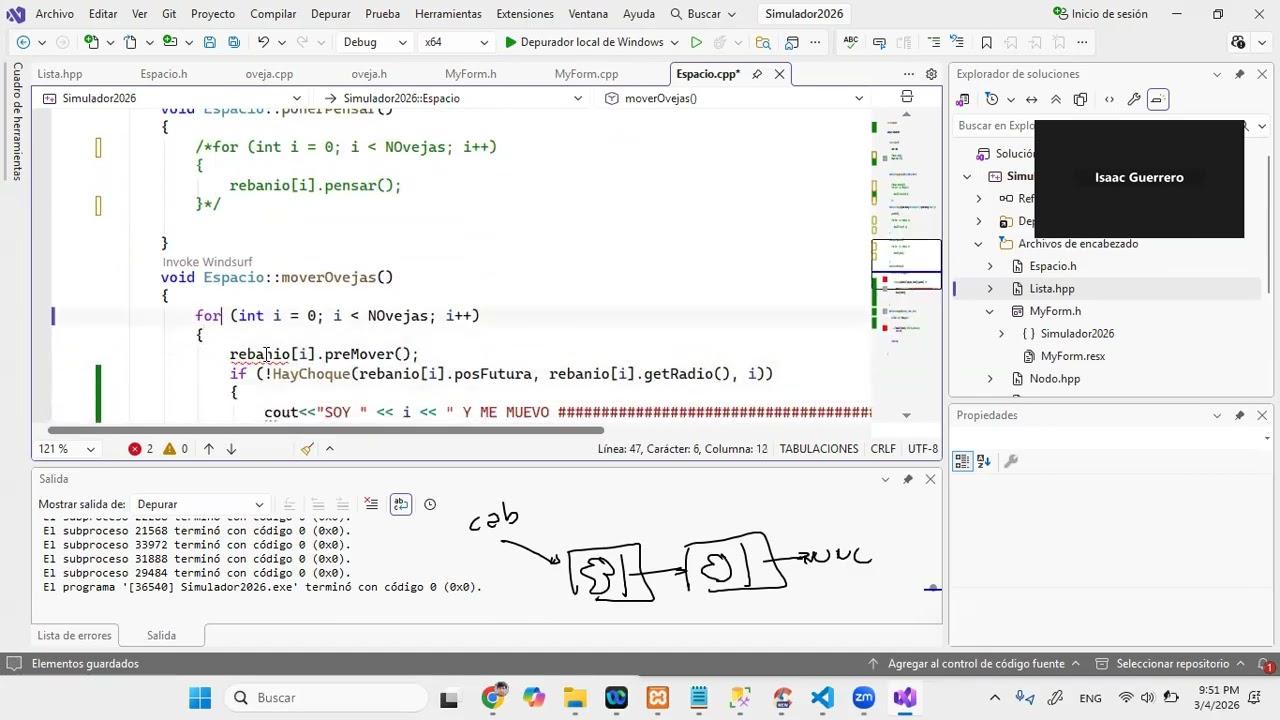Click the Save file toolbar icon
The height and width of the screenshot is (720, 1280).
[209, 42]
